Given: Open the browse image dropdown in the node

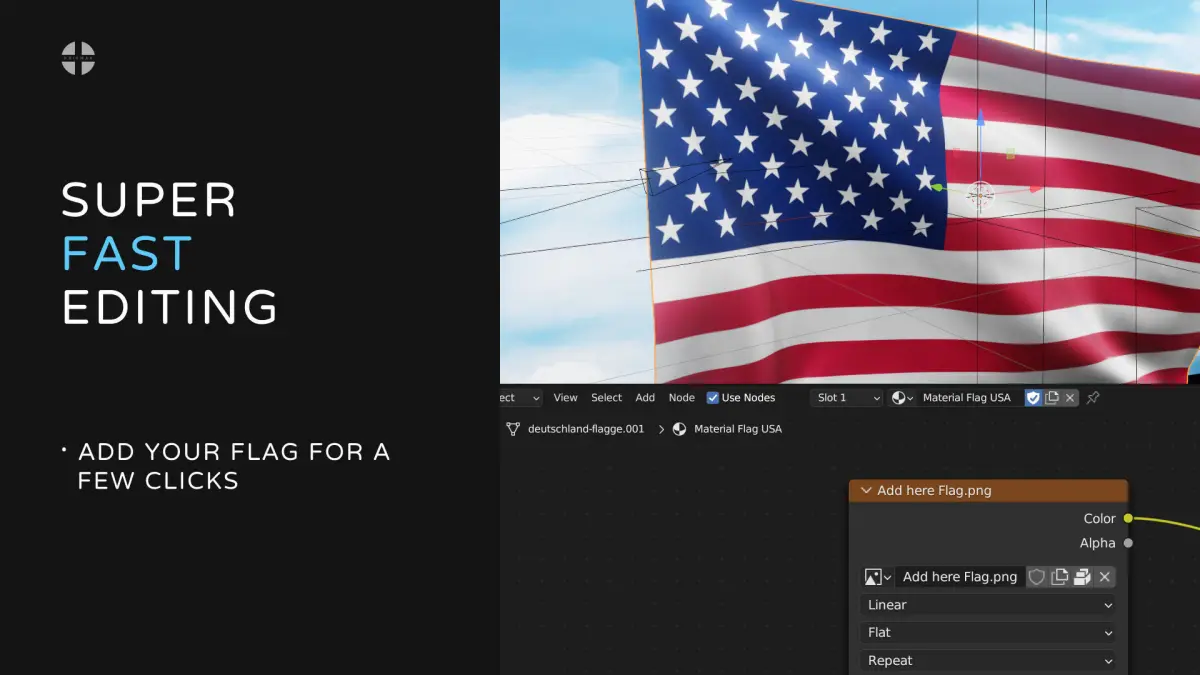Looking at the screenshot, I should click(x=877, y=577).
